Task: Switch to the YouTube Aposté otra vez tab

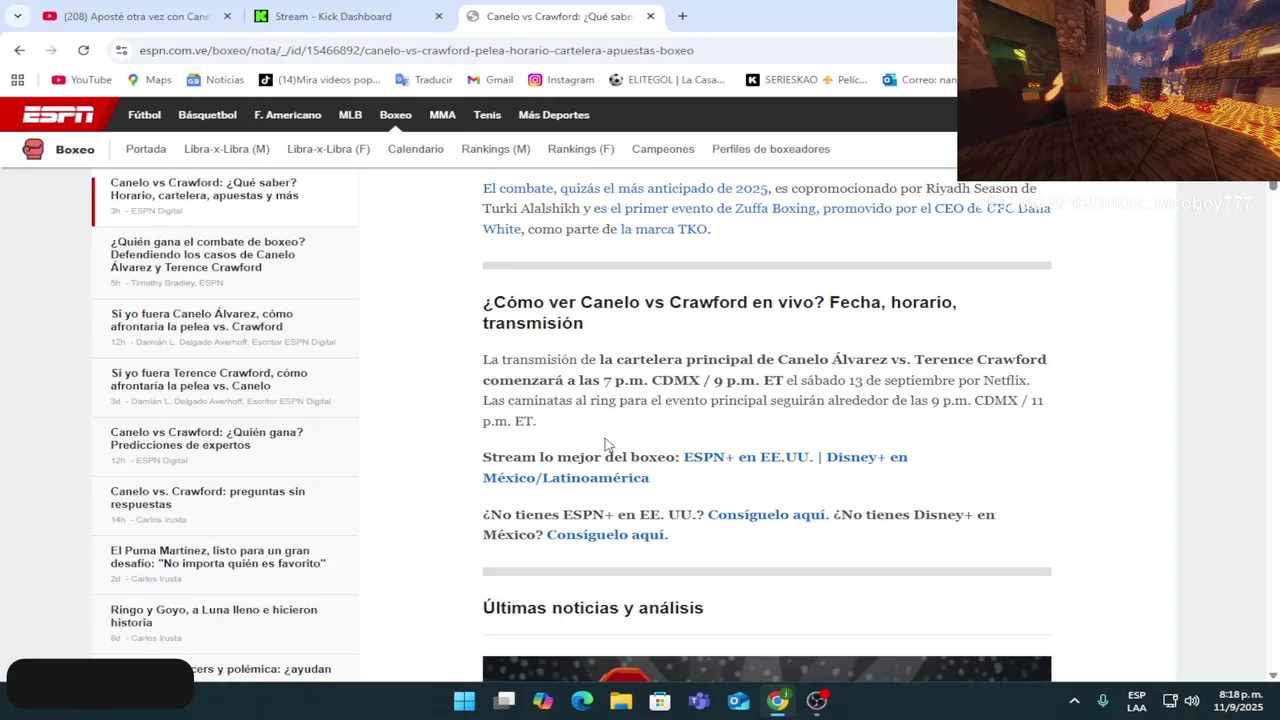Action: (135, 16)
